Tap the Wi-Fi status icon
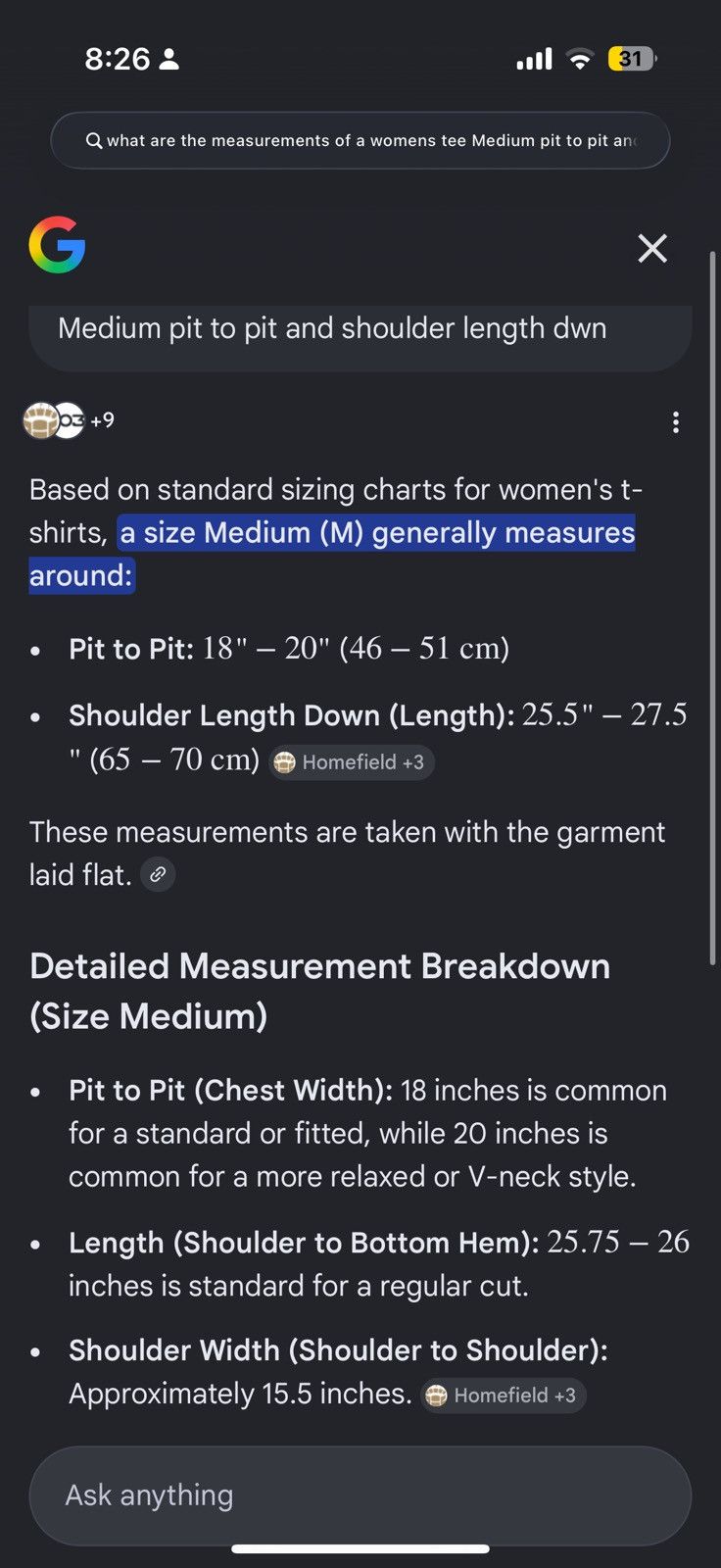The height and width of the screenshot is (1568, 721). point(580,59)
